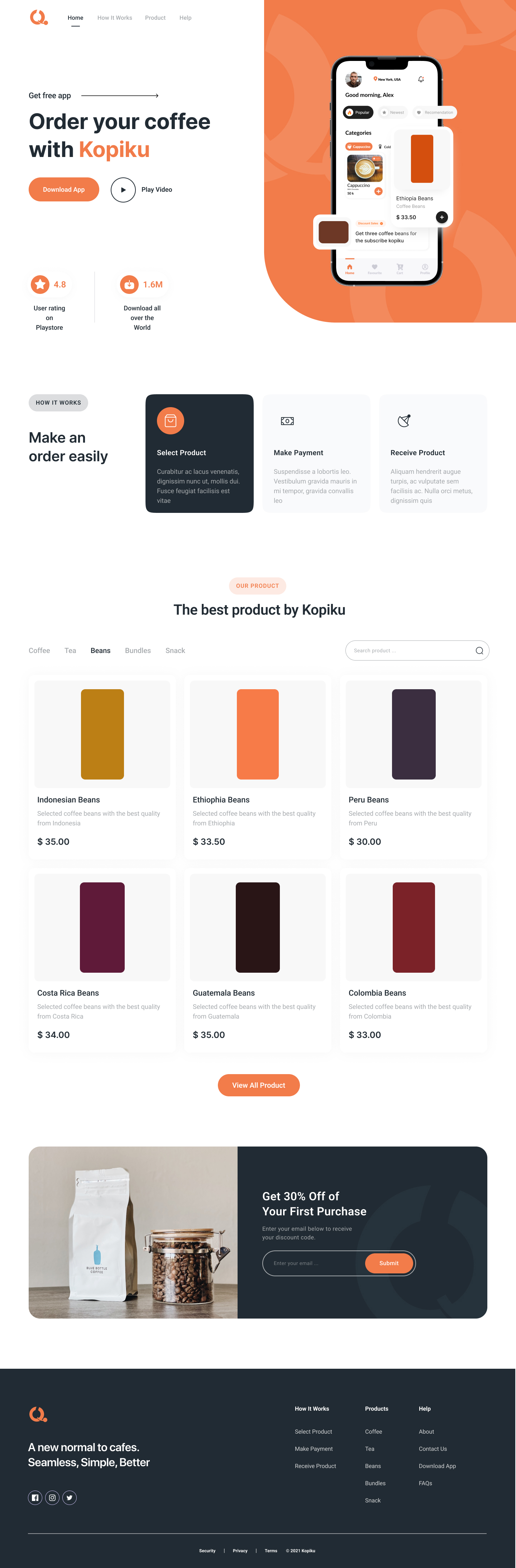The height and width of the screenshot is (1568, 516).
Task: Open the How It Works nav item
Action: coord(114,18)
